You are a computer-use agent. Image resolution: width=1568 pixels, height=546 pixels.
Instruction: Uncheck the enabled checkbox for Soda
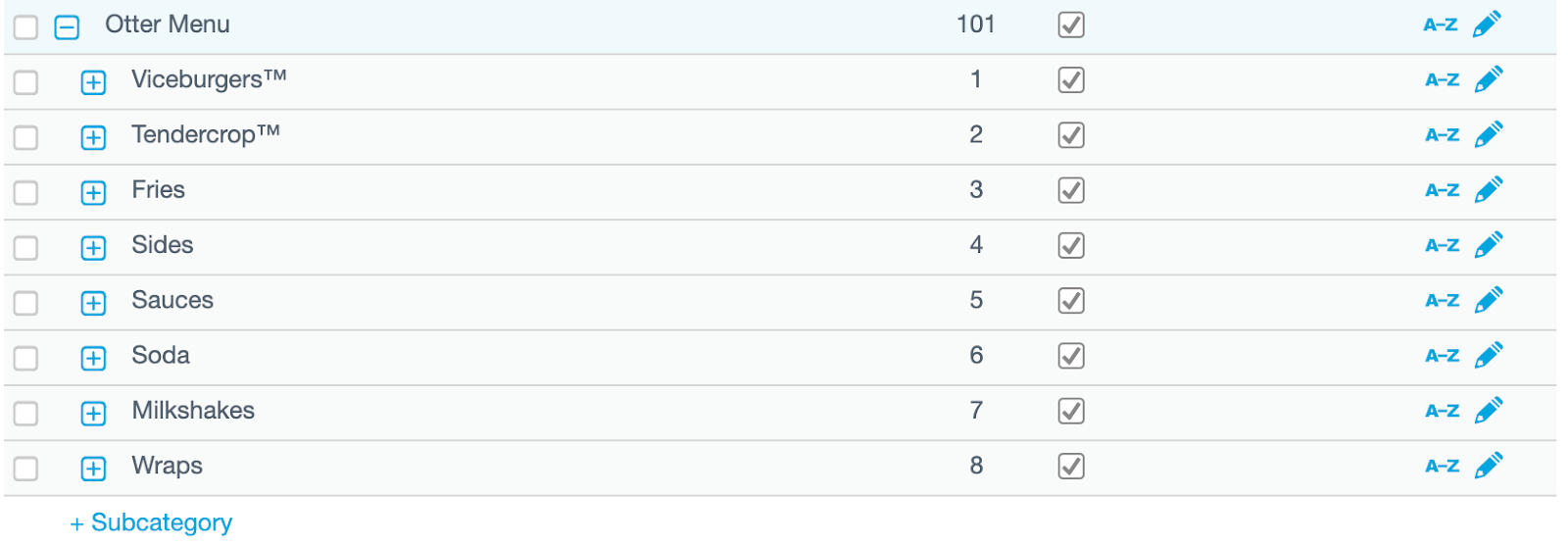pos(1071,355)
